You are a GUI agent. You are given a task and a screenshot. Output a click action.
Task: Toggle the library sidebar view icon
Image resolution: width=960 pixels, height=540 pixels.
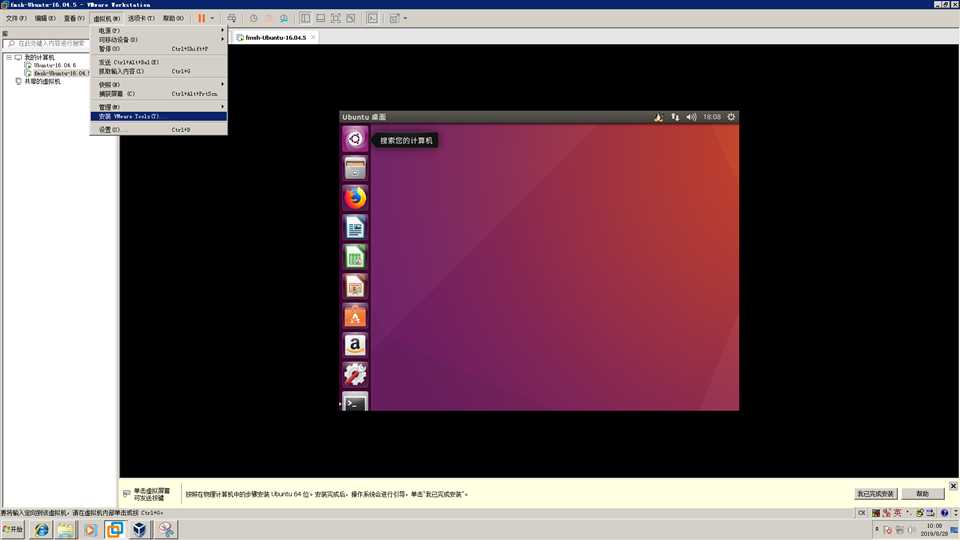[305, 18]
